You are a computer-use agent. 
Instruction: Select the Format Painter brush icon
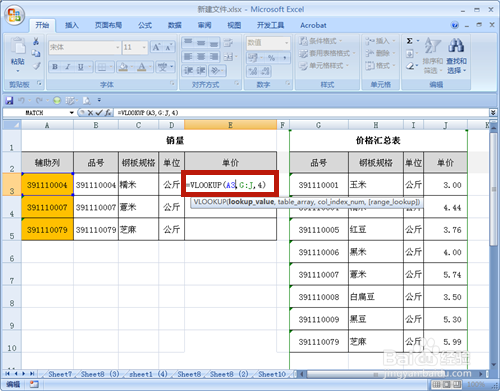pyautogui.click(x=37, y=66)
